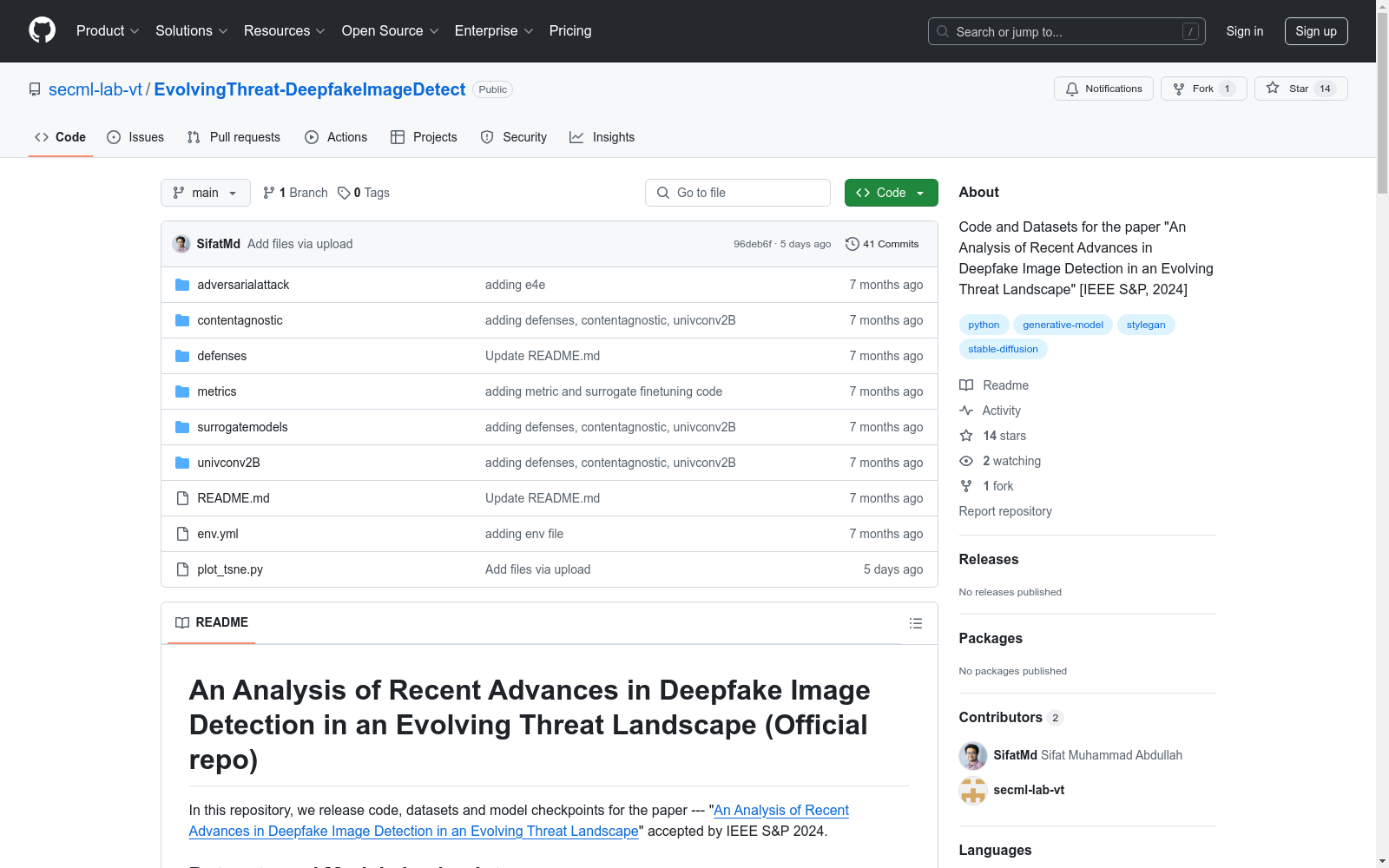Open the main branch selector dropdown
Image resolution: width=1389 pixels, height=868 pixels.
point(206,193)
